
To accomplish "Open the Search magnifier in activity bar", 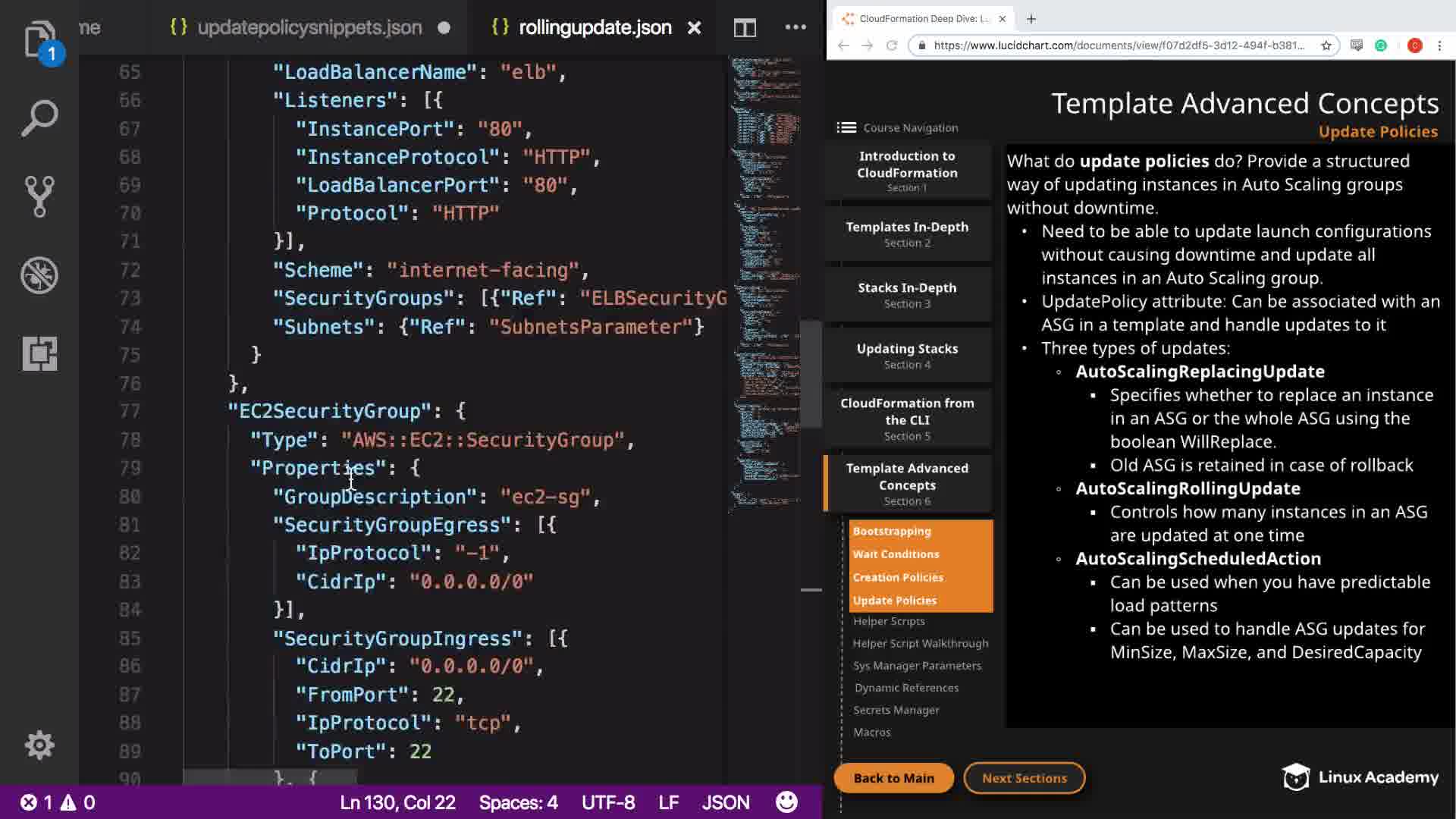I will [39, 118].
